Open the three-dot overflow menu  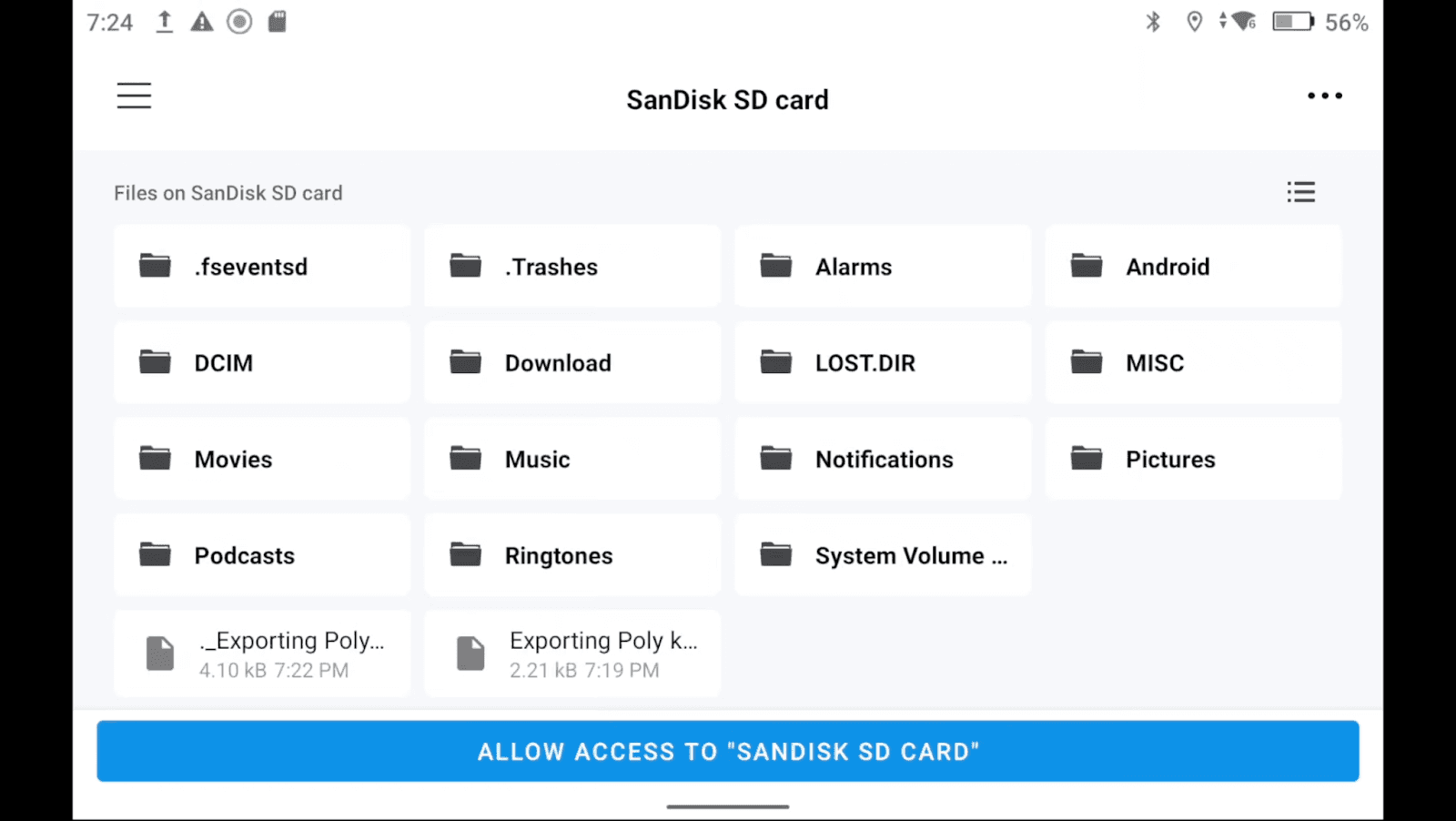tap(1324, 96)
